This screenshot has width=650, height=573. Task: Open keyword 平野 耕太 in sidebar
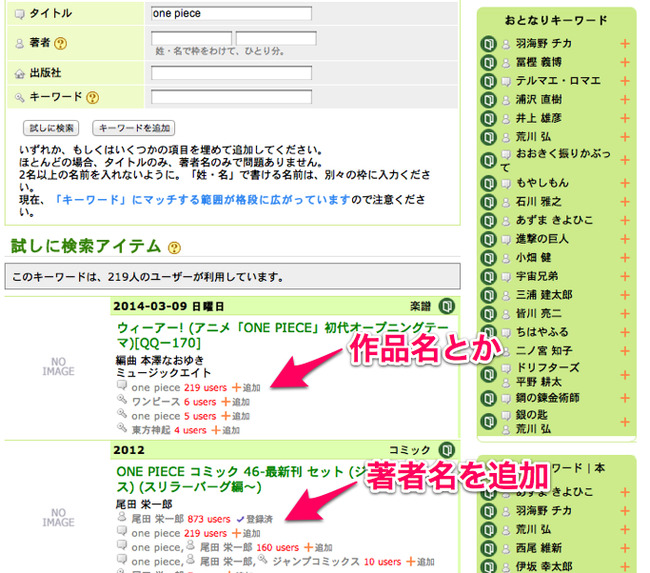[538, 381]
